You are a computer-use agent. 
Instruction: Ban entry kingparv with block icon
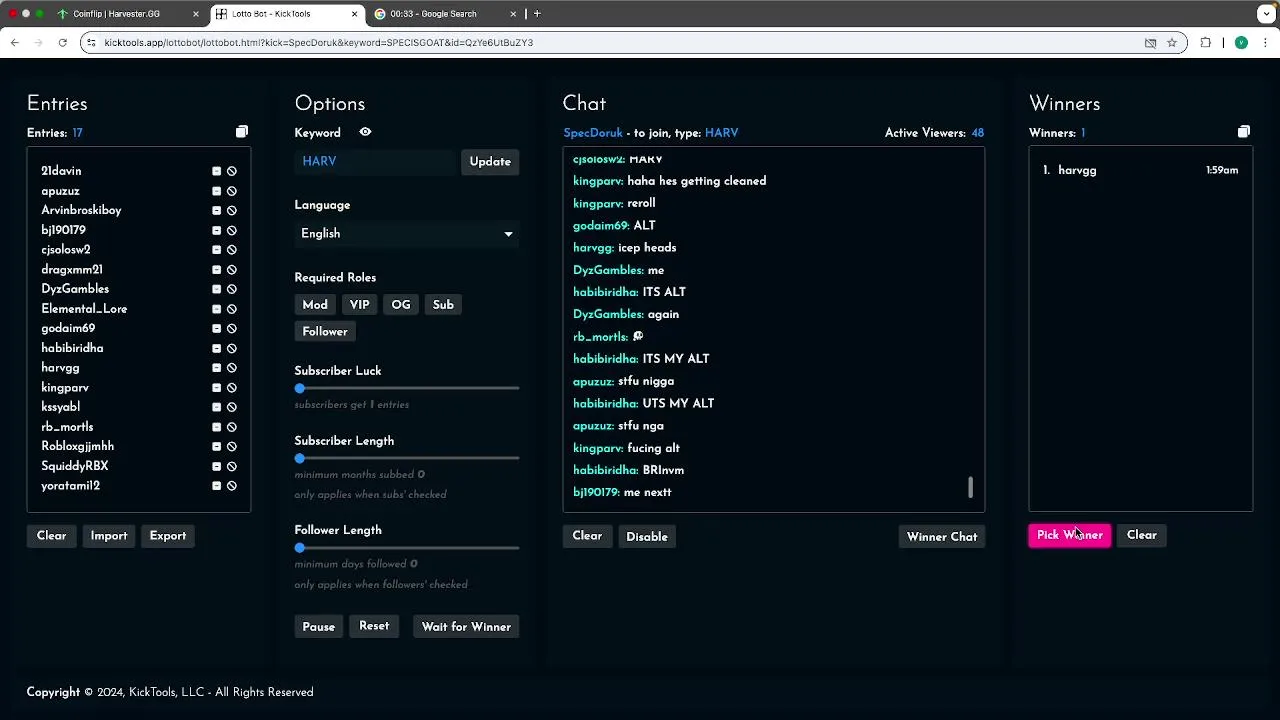pos(232,388)
